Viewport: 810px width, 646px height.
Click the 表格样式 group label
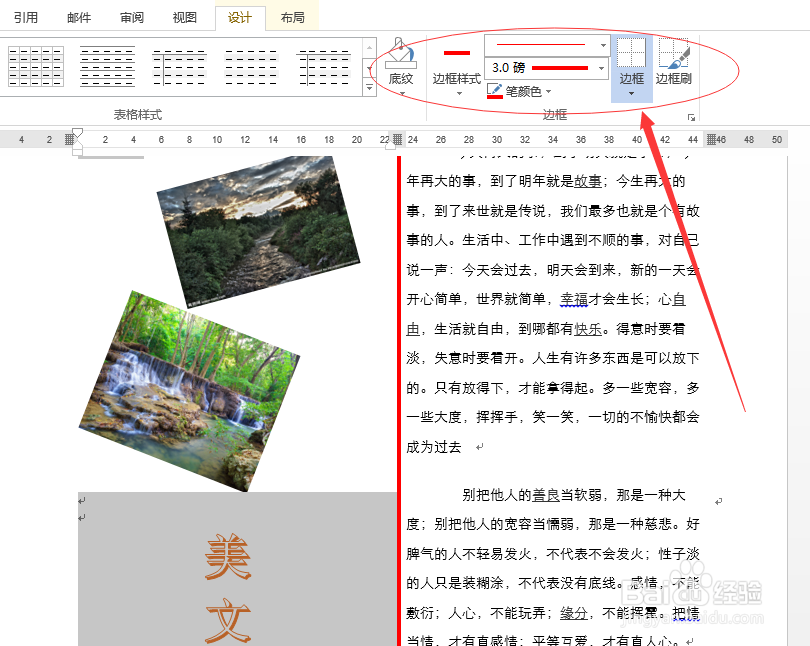click(x=138, y=115)
